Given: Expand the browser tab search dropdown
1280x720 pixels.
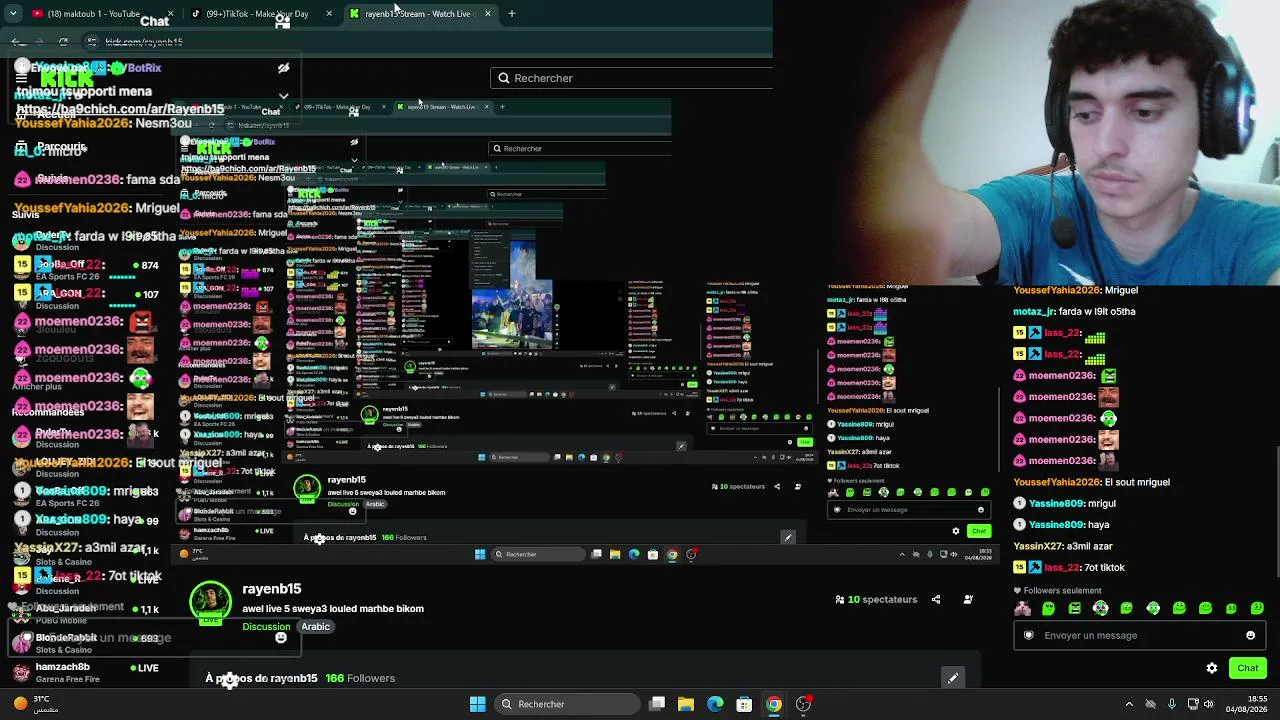Looking at the screenshot, I should pos(13,14).
